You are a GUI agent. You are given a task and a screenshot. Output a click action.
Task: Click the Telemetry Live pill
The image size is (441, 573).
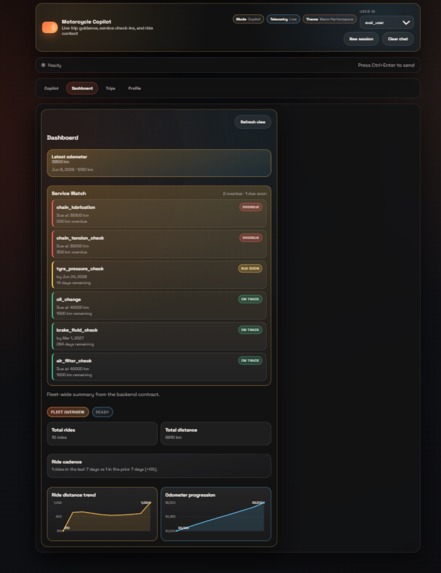tap(283, 19)
